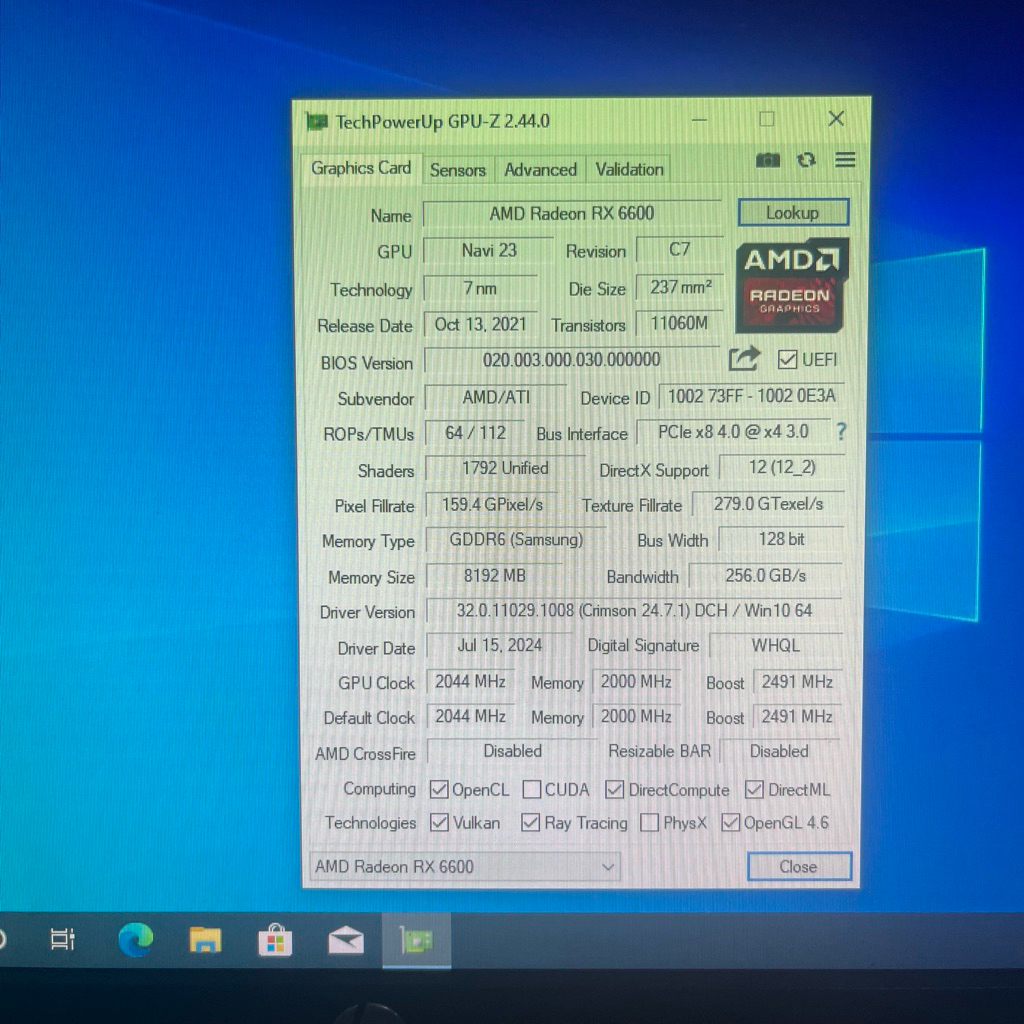Open Microsoft Edge from the taskbar
1024x1024 pixels.
pos(135,940)
